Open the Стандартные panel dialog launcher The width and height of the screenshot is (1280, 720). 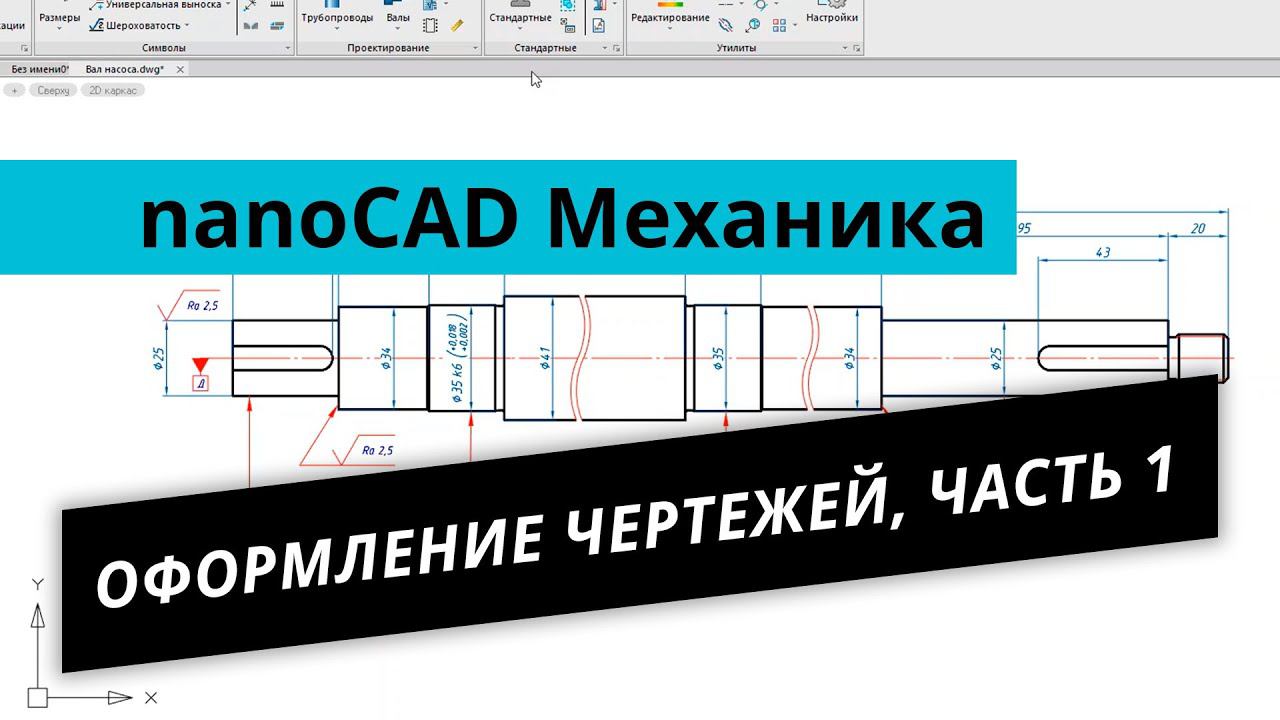pyautogui.click(x=617, y=48)
